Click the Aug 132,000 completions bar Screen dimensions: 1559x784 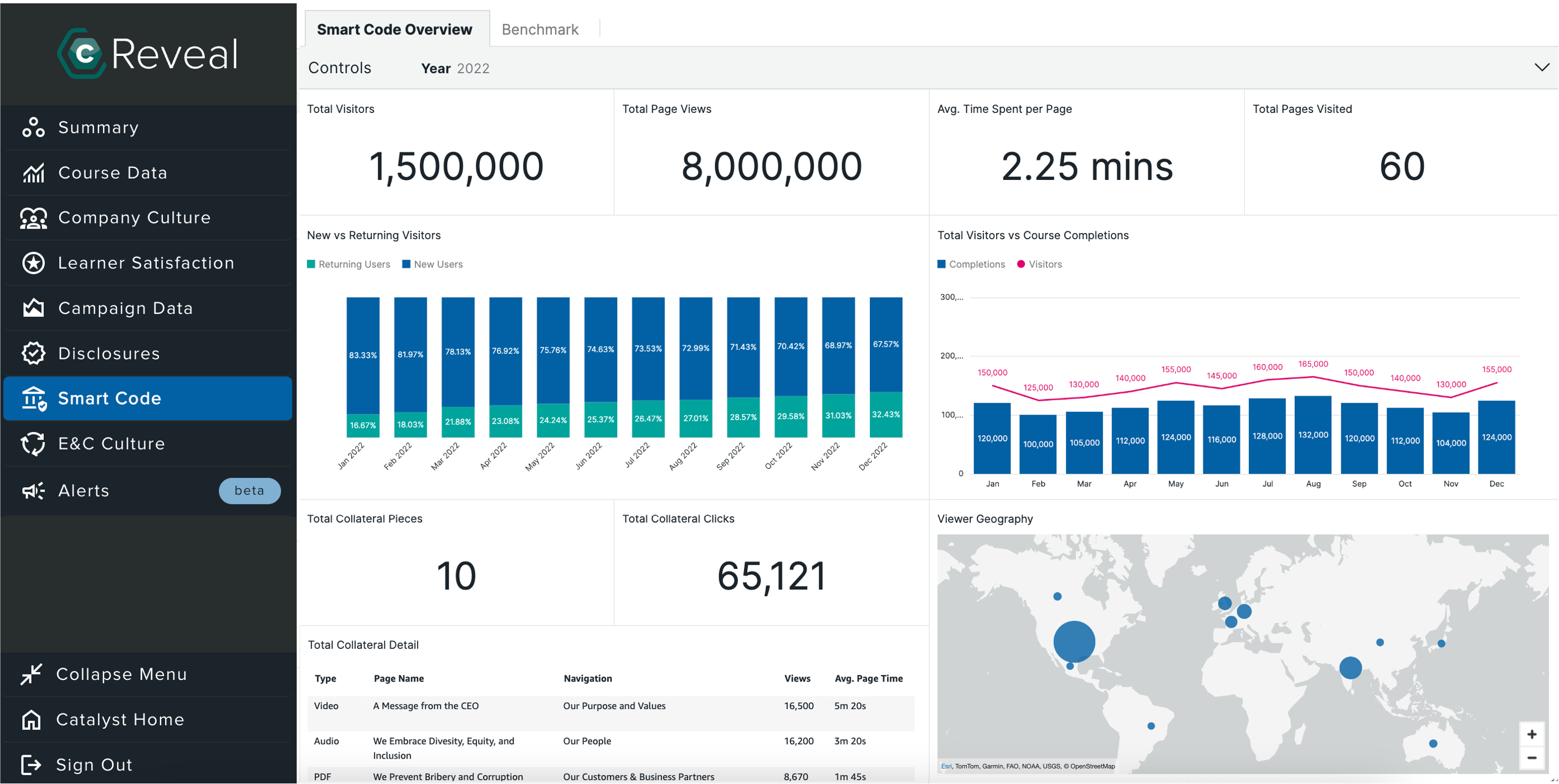coord(1312,435)
